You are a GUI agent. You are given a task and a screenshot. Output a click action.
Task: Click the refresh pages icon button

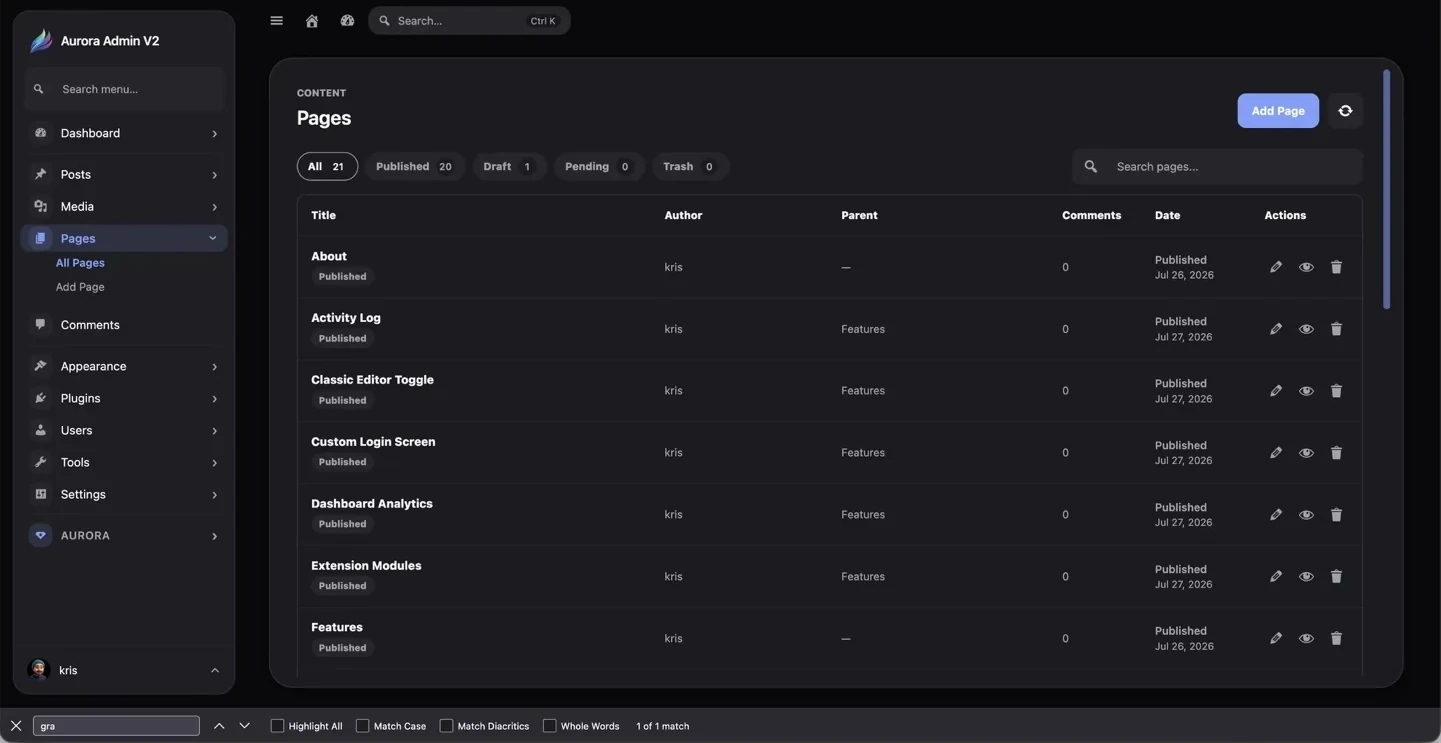click(x=1345, y=111)
